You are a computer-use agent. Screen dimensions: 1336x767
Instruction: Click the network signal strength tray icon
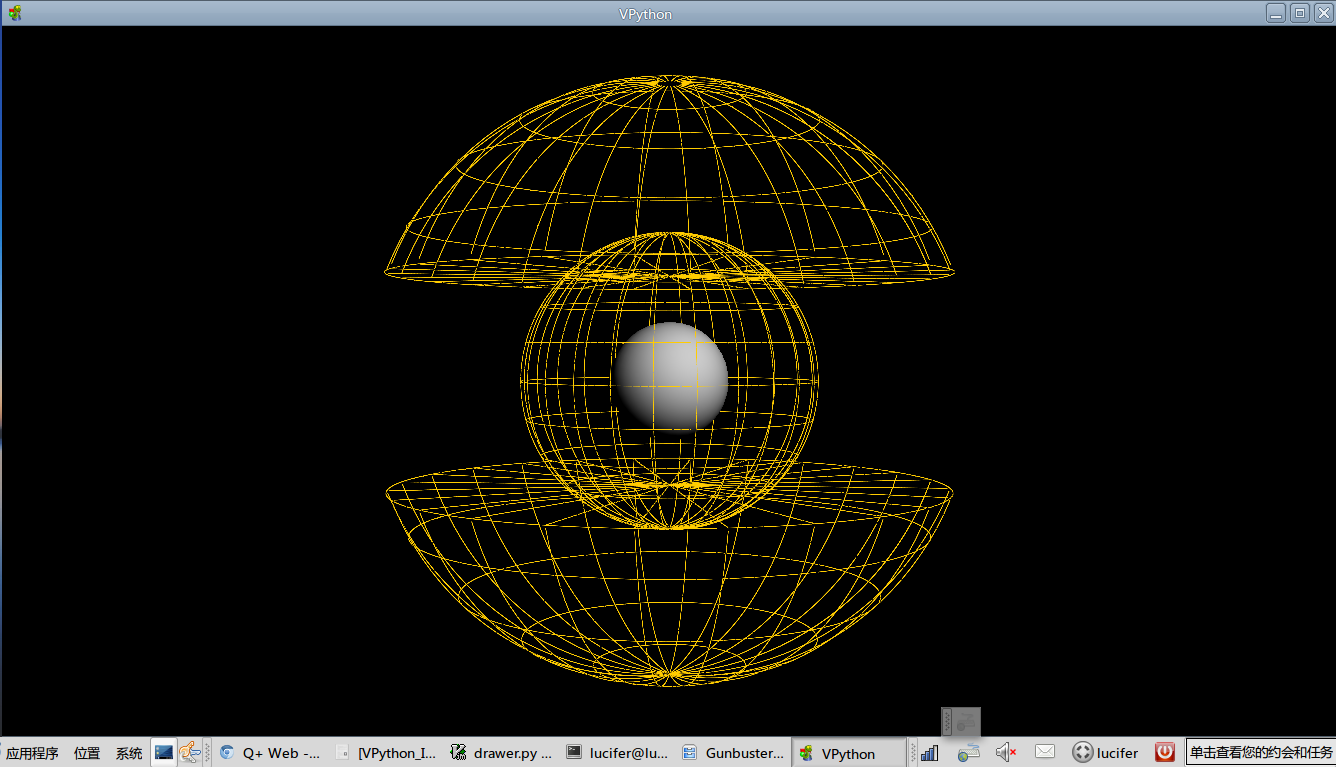tap(928, 751)
